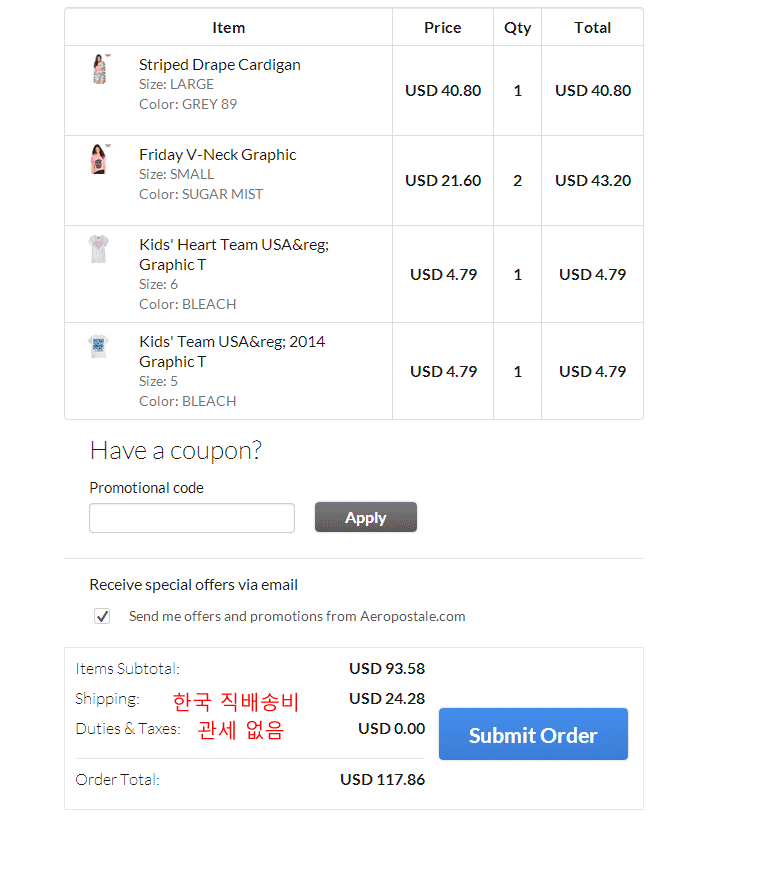Click the blue Submit Order button
The image size is (778, 877).
[533, 735]
